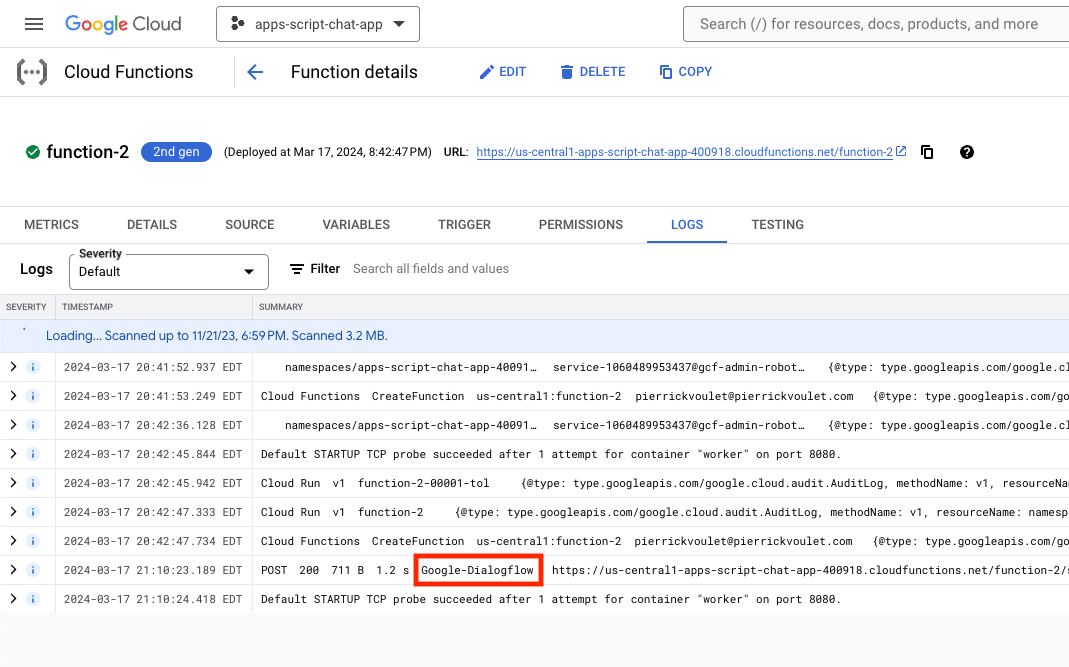Open help via question mark icon
Screen dimensions: 1069x667
966,152
